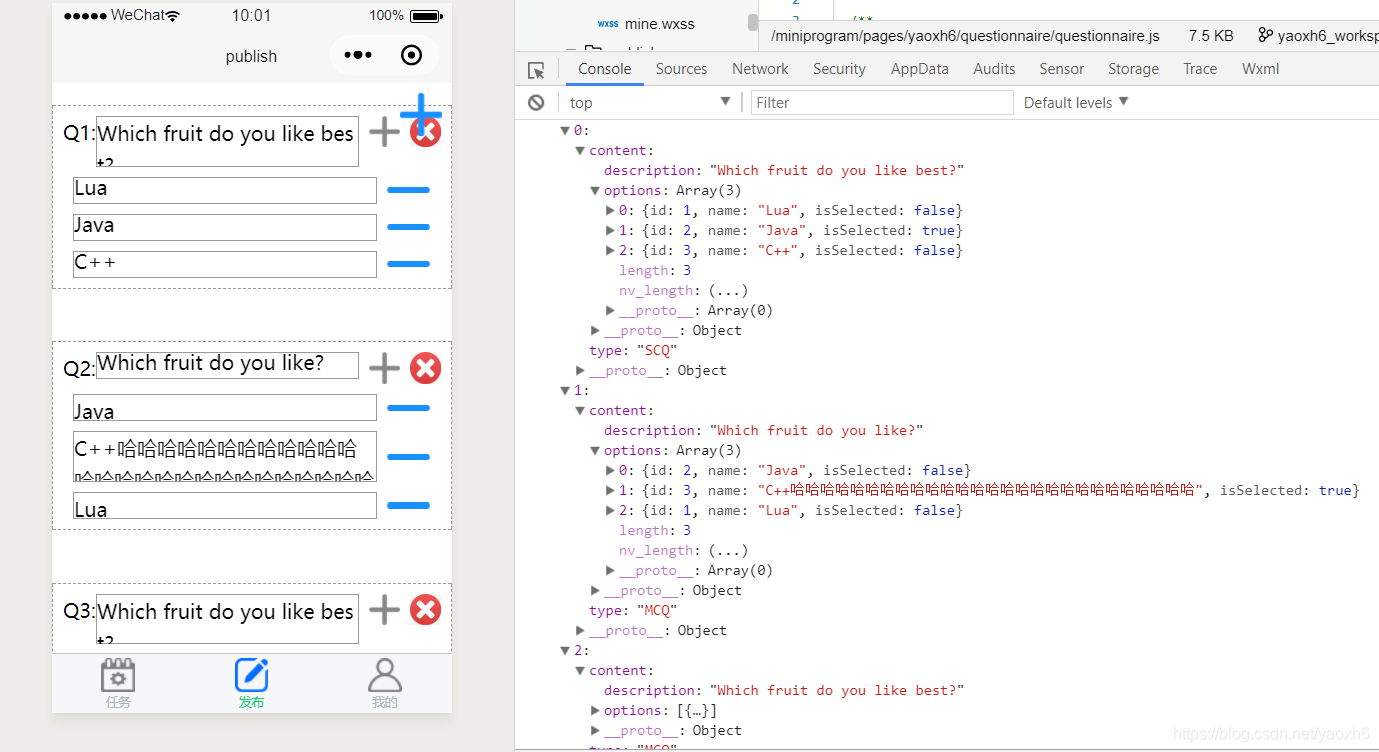The height and width of the screenshot is (752, 1379).
Task: Open the Default levels dropdown
Action: point(1076,102)
